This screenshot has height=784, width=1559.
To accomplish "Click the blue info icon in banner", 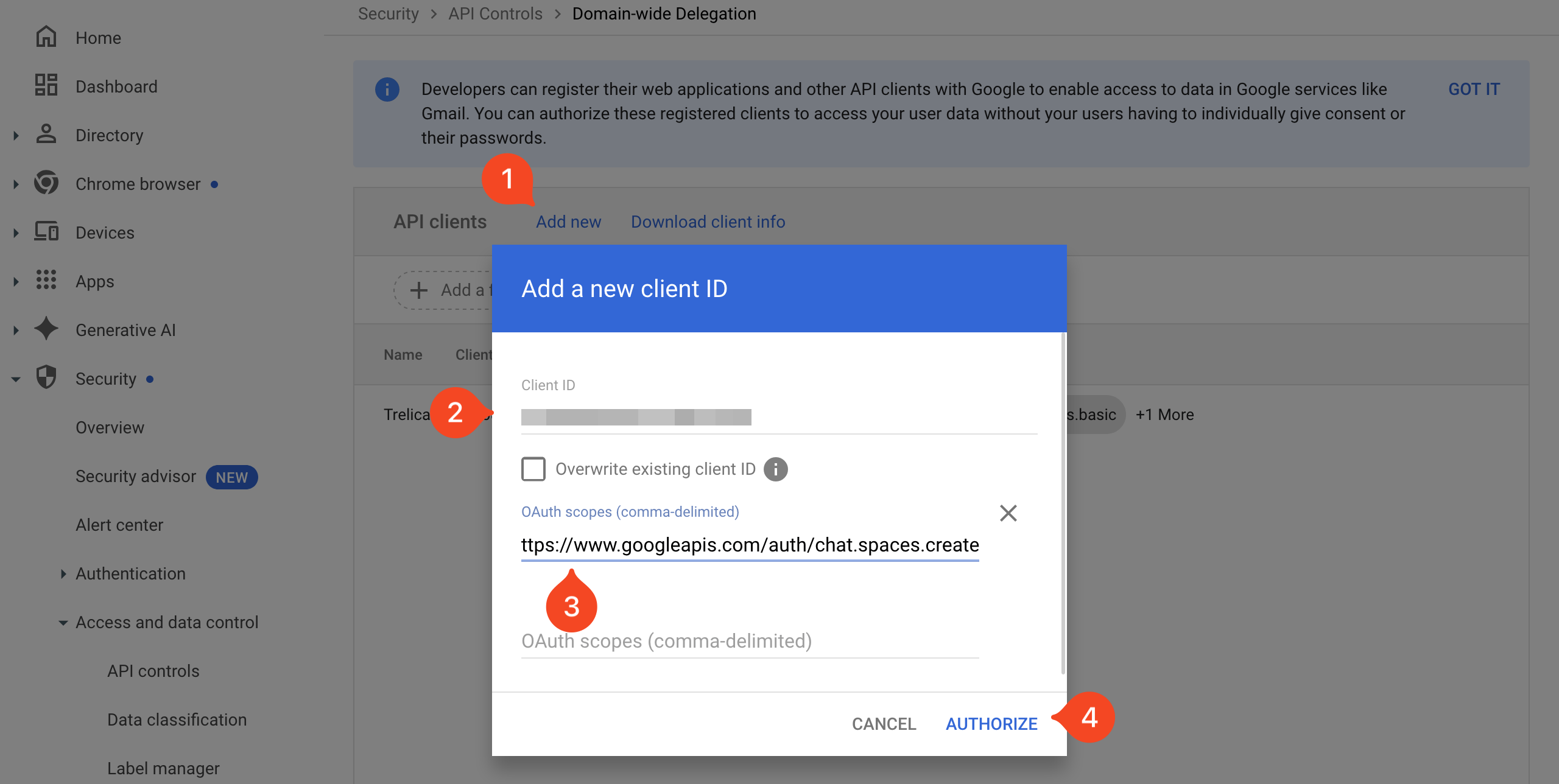I will click(387, 89).
